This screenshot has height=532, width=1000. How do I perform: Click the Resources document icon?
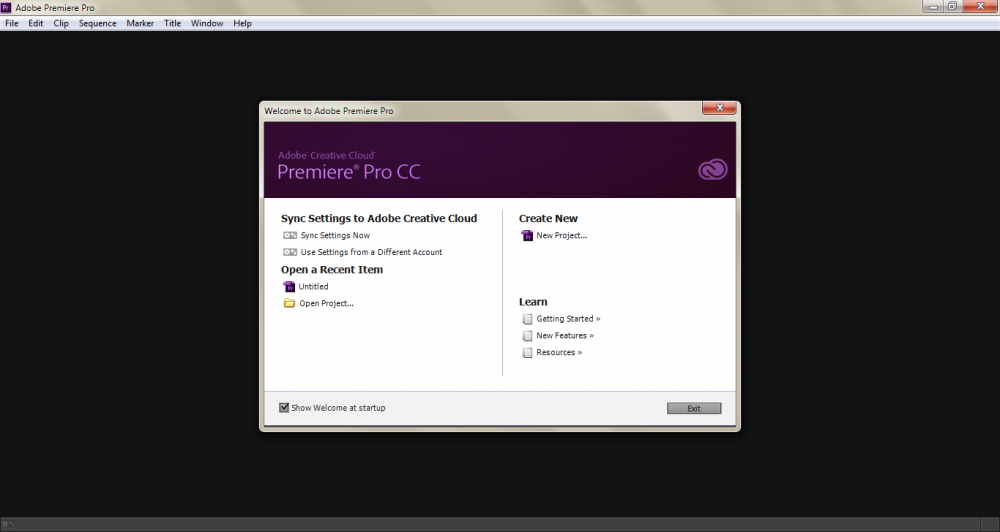click(x=527, y=352)
